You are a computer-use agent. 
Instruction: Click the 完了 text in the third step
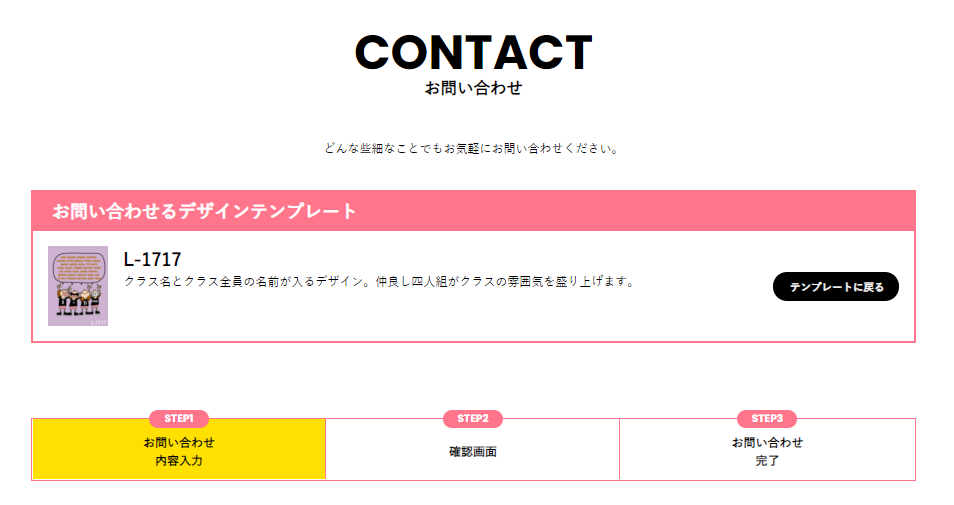point(767,461)
